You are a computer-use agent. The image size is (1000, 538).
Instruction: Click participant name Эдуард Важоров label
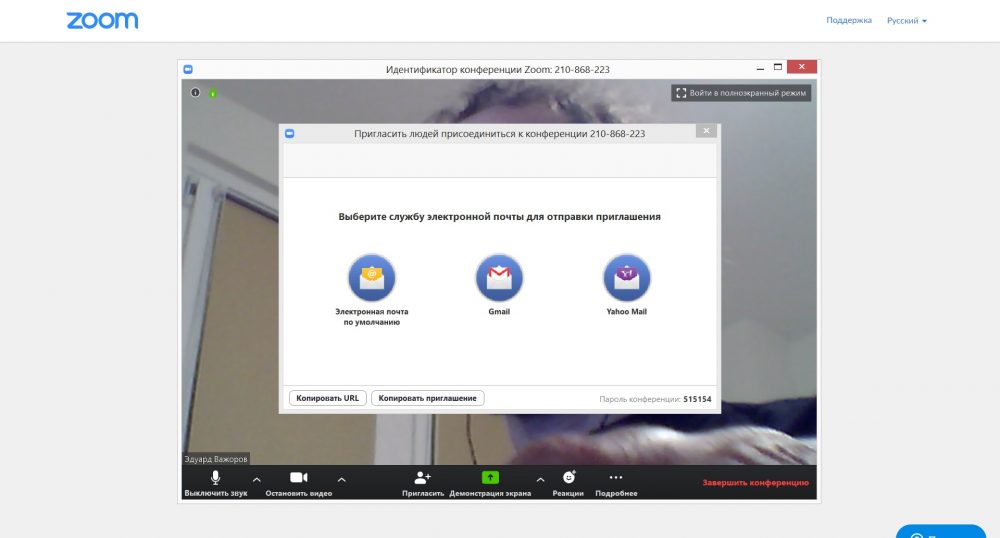tap(216, 459)
